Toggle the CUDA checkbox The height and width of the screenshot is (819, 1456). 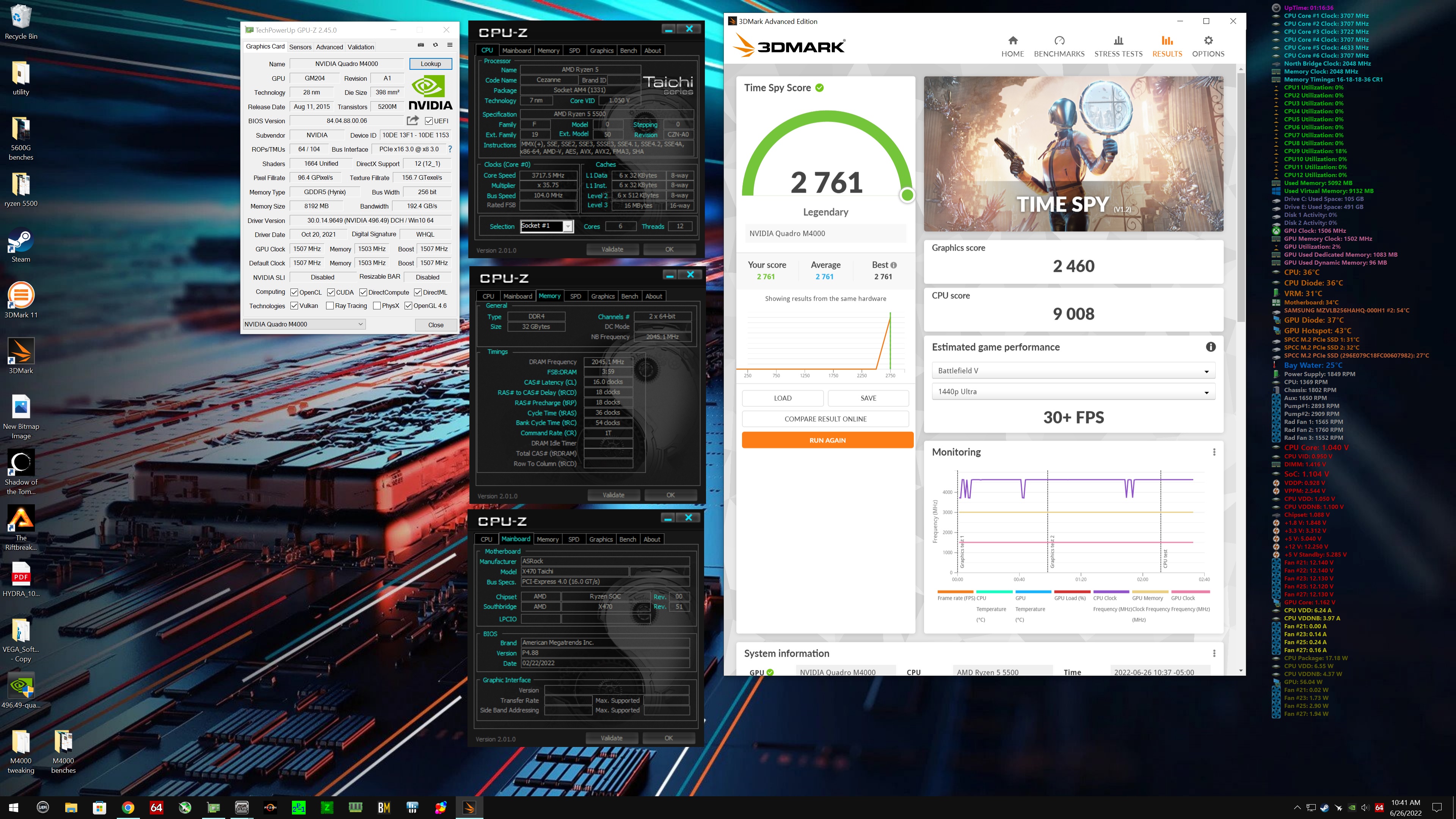pos(331,292)
